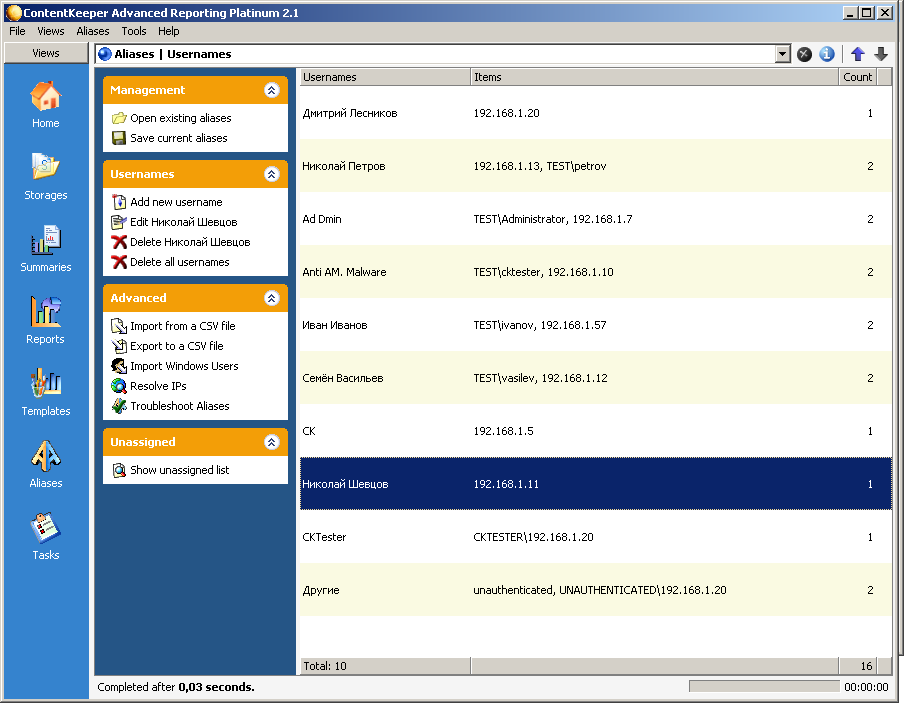Open the Aliases | Usernames dropdown arrow
This screenshot has height=703, width=904.
pyautogui.click(x=782, y=54)
